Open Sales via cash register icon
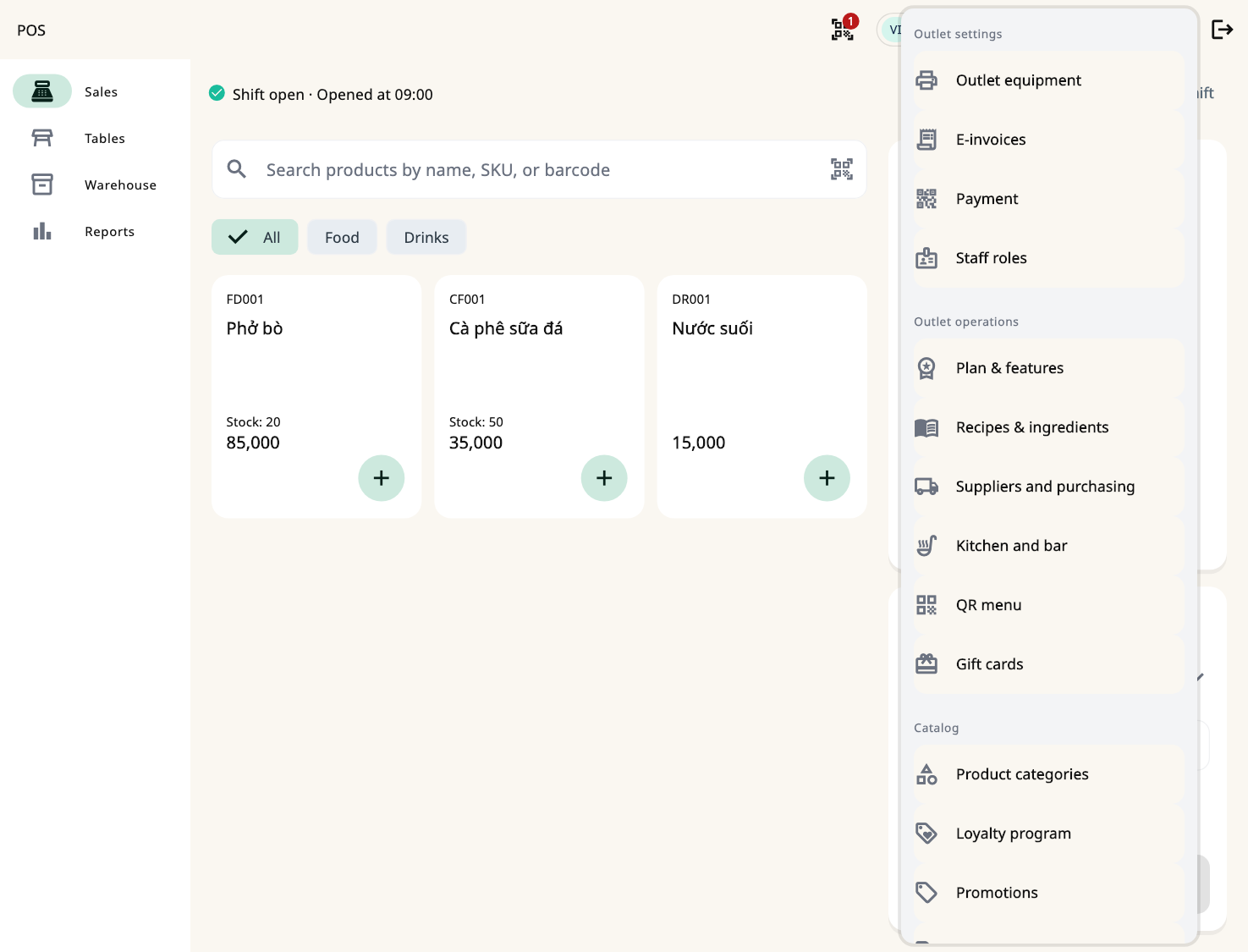Screen dimensions: 1248x952 (42, 91)
